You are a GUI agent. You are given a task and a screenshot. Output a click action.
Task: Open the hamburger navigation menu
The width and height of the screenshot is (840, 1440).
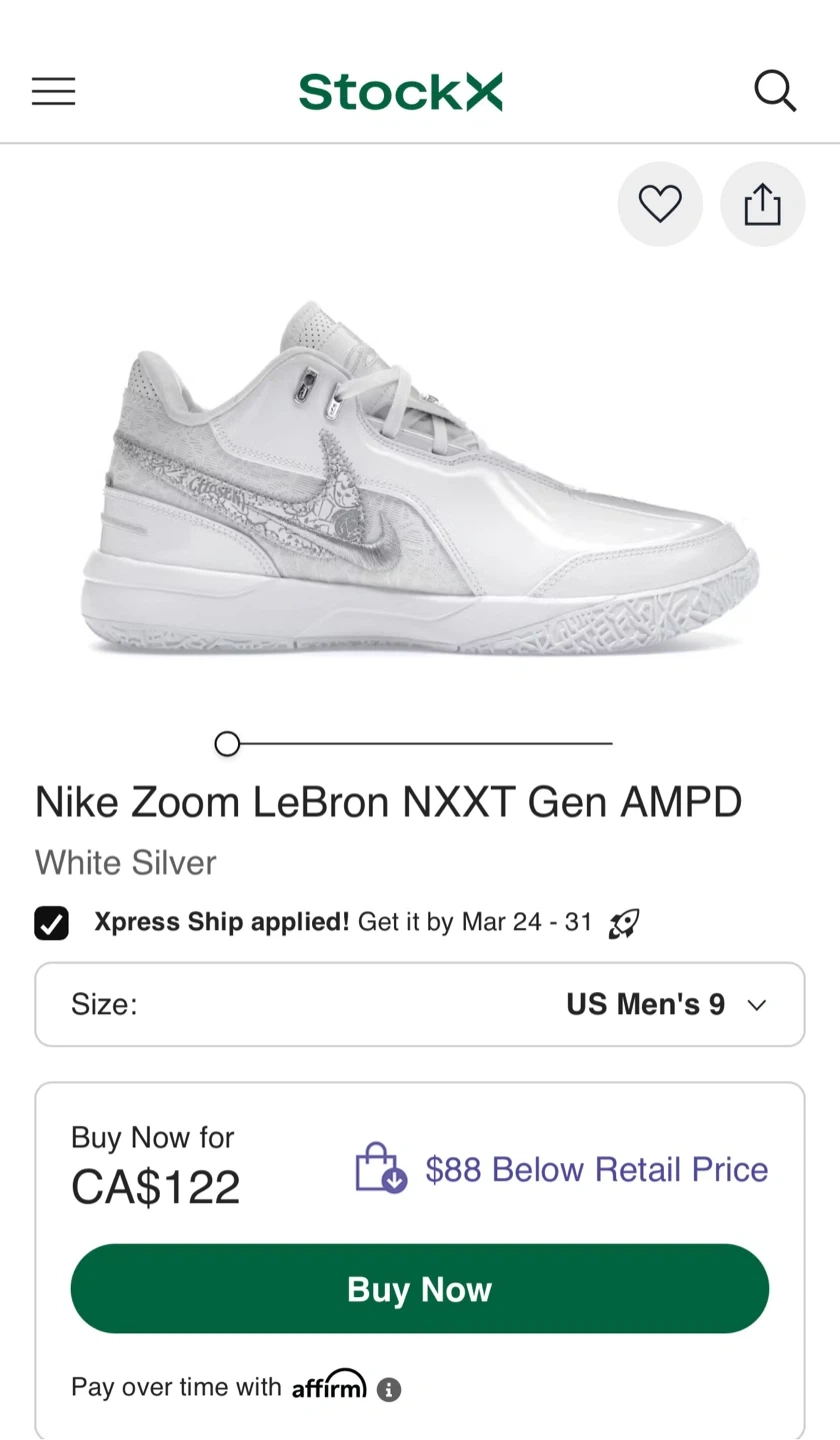click(53, 92)
